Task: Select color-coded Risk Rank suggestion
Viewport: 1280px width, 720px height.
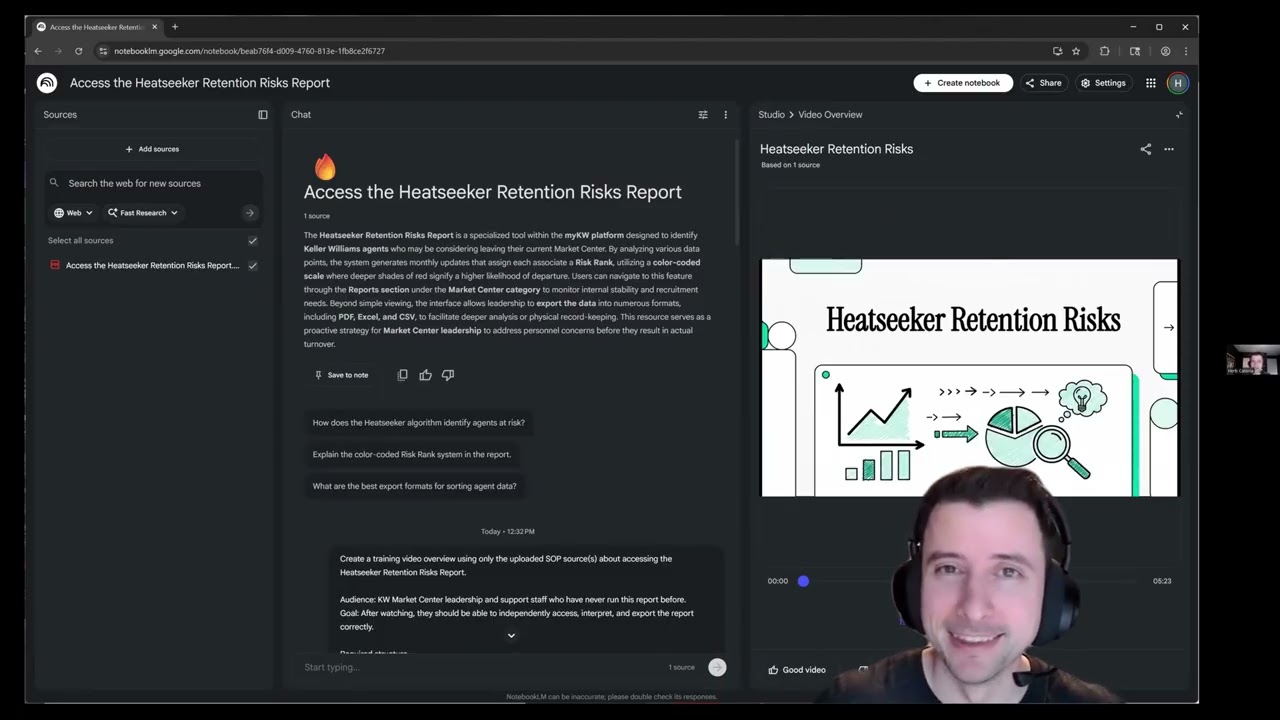Action: pos(412,454)
